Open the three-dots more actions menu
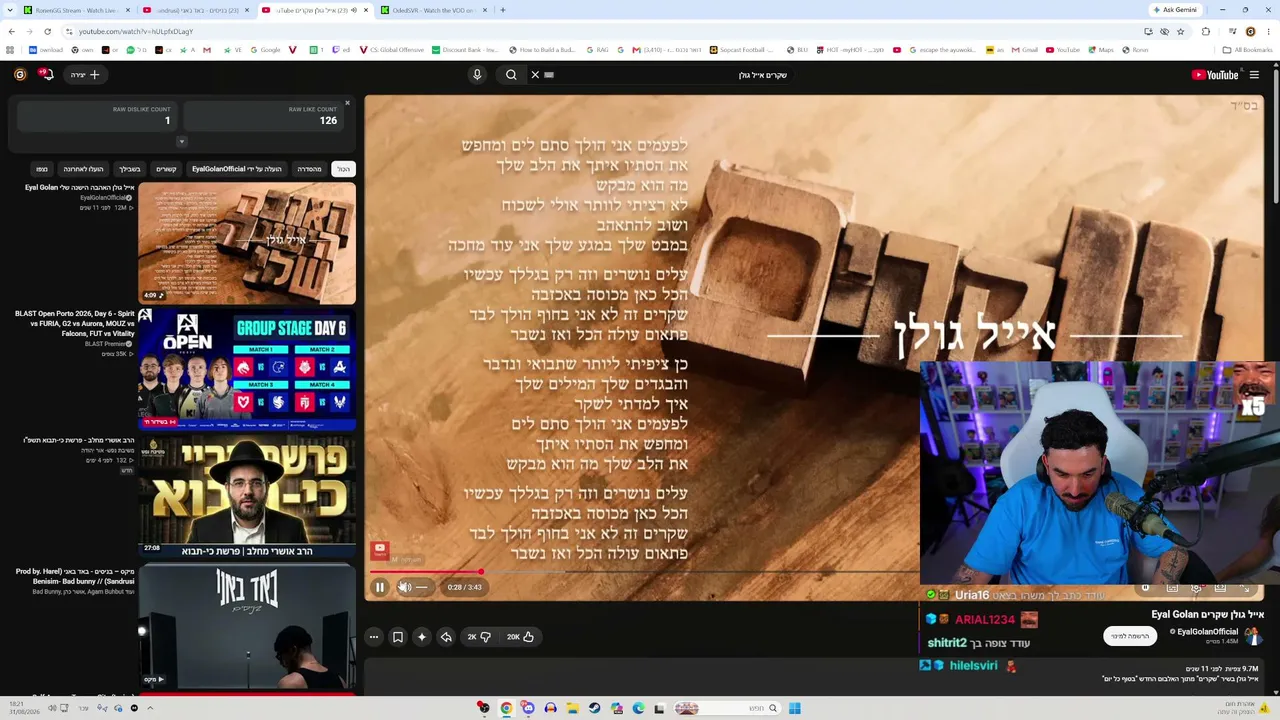Screen dimensions: 1280x720 pyautogui.click(x=374, y=637)
